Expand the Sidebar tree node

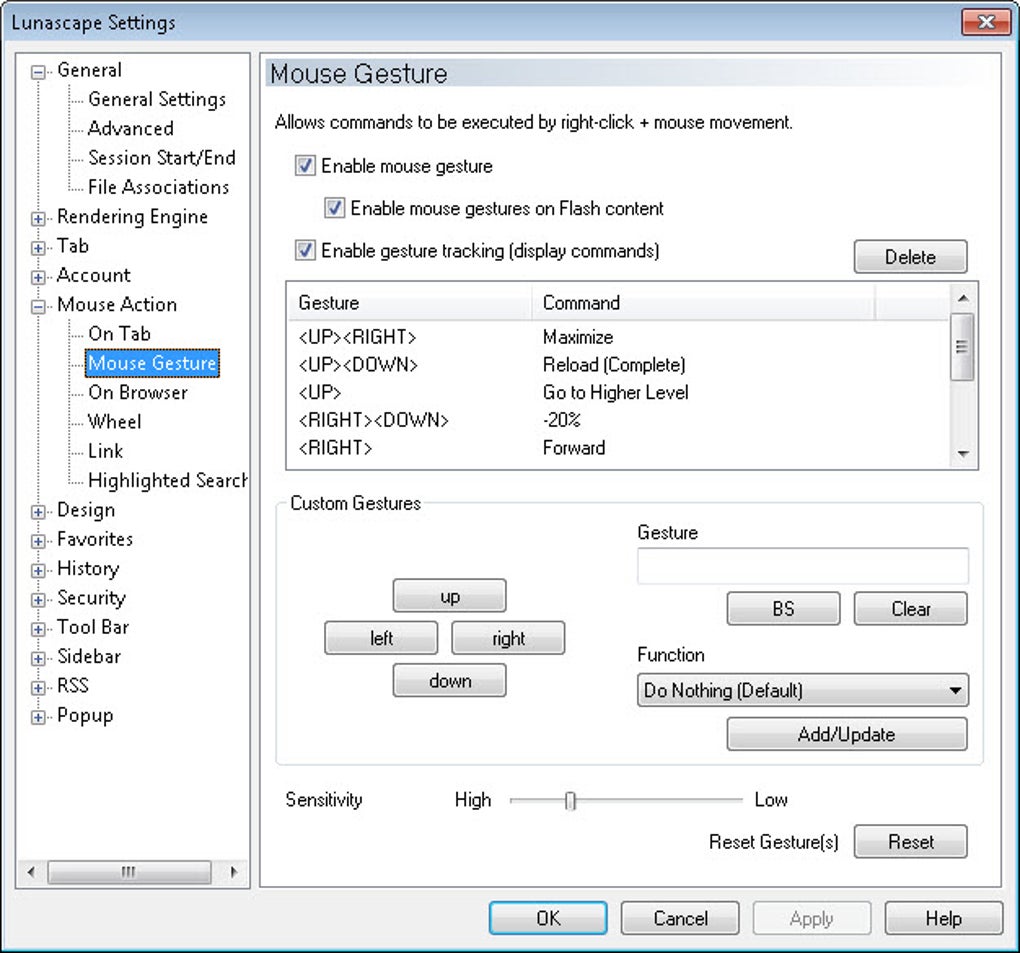click(x=38, y=658)
